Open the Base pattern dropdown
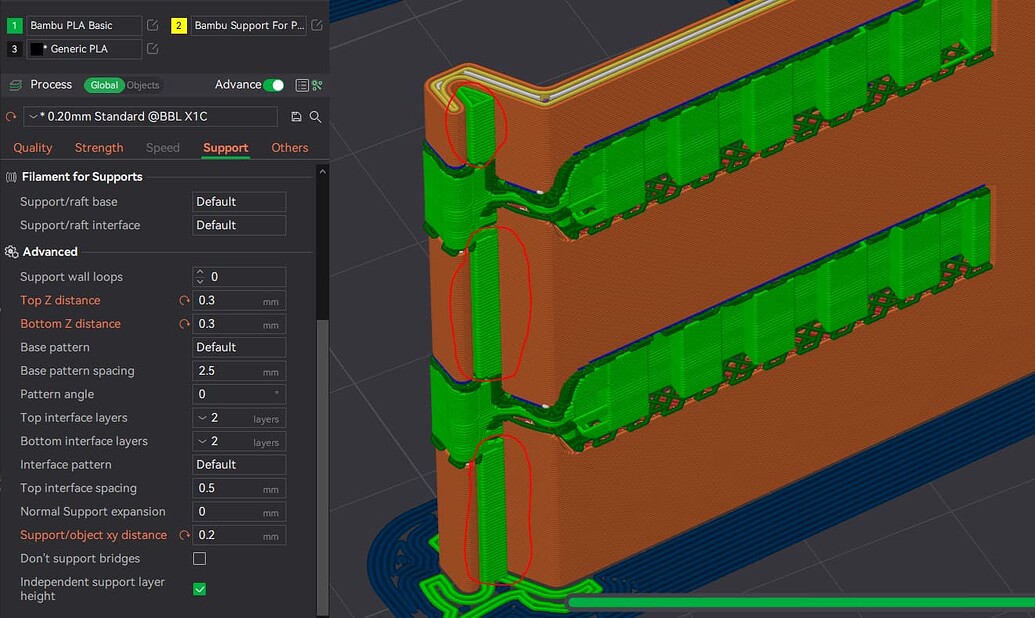The height and width of the screenshot is (618, 1035). click(239, 347)
